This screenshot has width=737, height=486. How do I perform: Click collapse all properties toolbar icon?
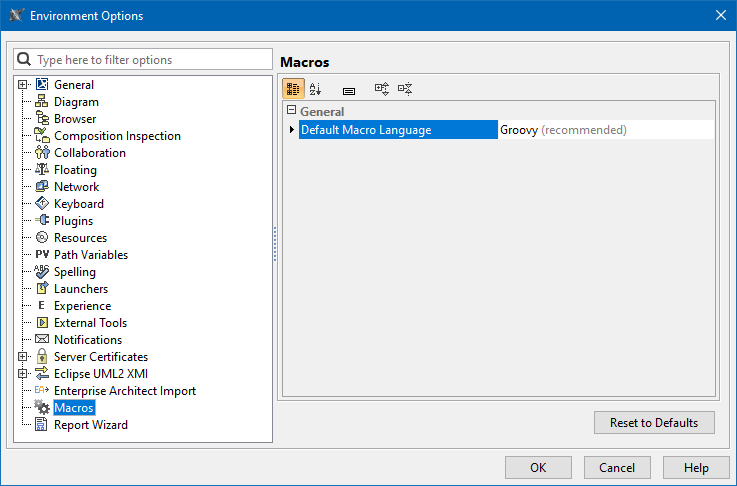coord(405,88)
